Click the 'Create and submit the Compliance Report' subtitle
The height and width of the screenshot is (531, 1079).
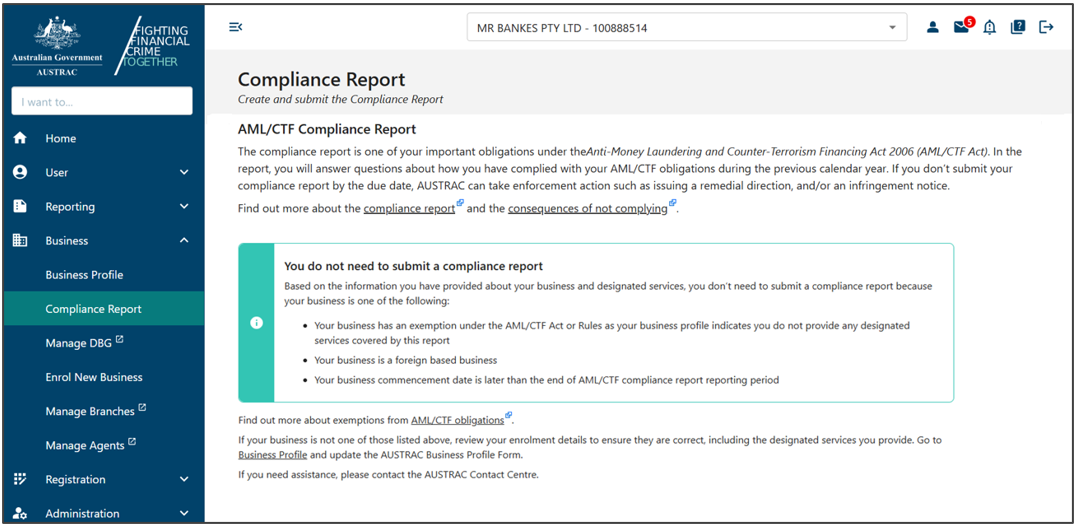[x=341, y=99]
